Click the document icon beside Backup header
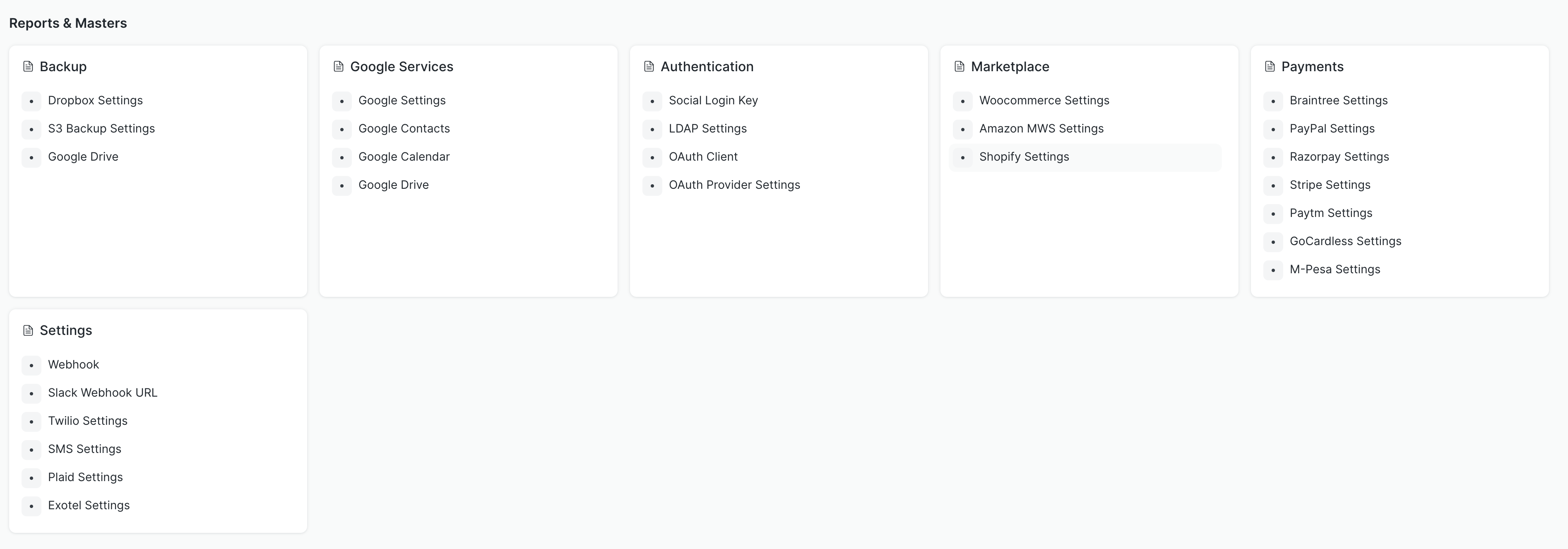The height and width of the screenshot is (549, 1568). click(27, 67)
